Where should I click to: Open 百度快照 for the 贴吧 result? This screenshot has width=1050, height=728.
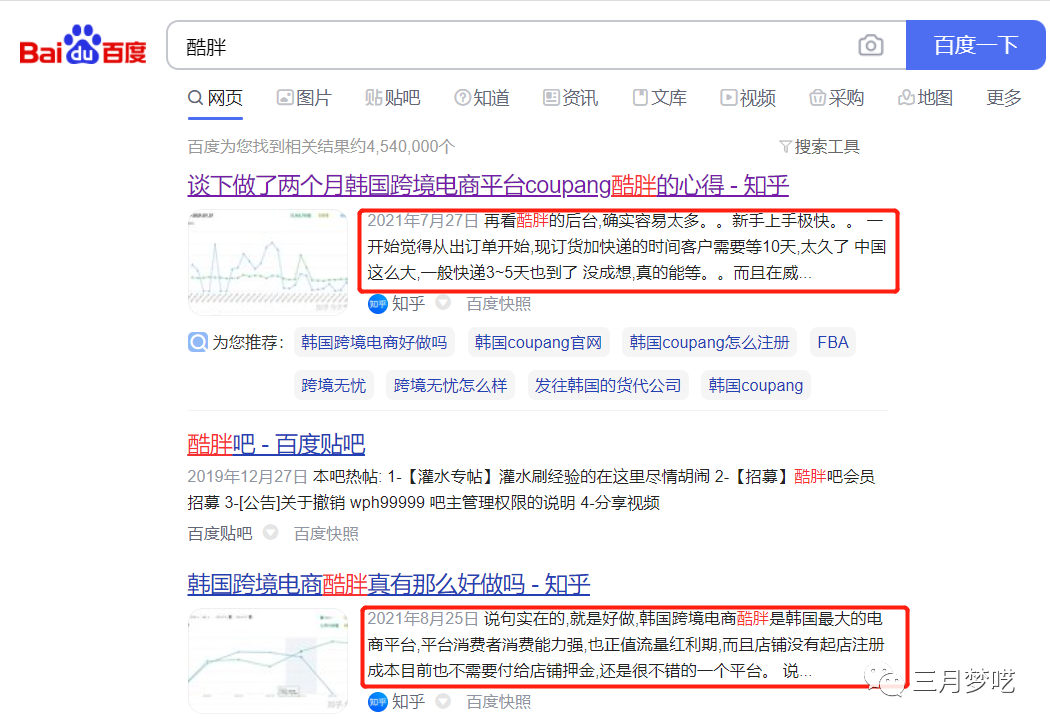click(x=326, y=534)
